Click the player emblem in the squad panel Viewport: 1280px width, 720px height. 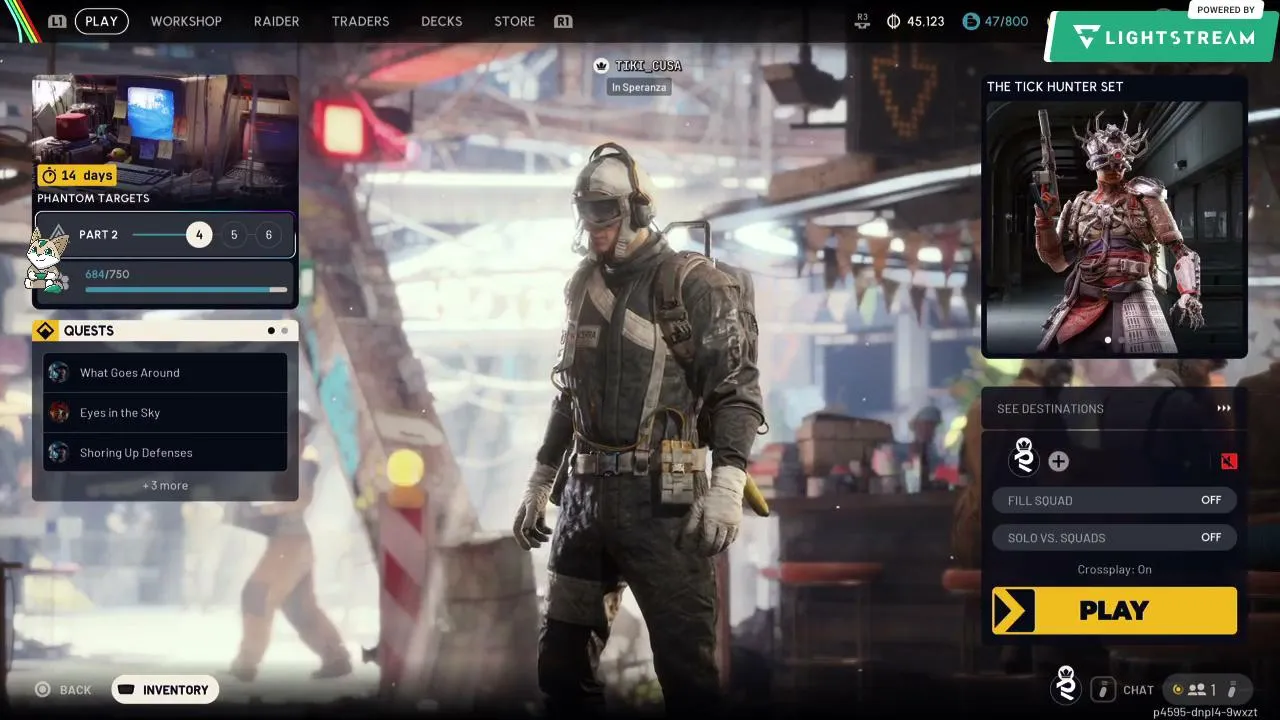point(1024,458)
